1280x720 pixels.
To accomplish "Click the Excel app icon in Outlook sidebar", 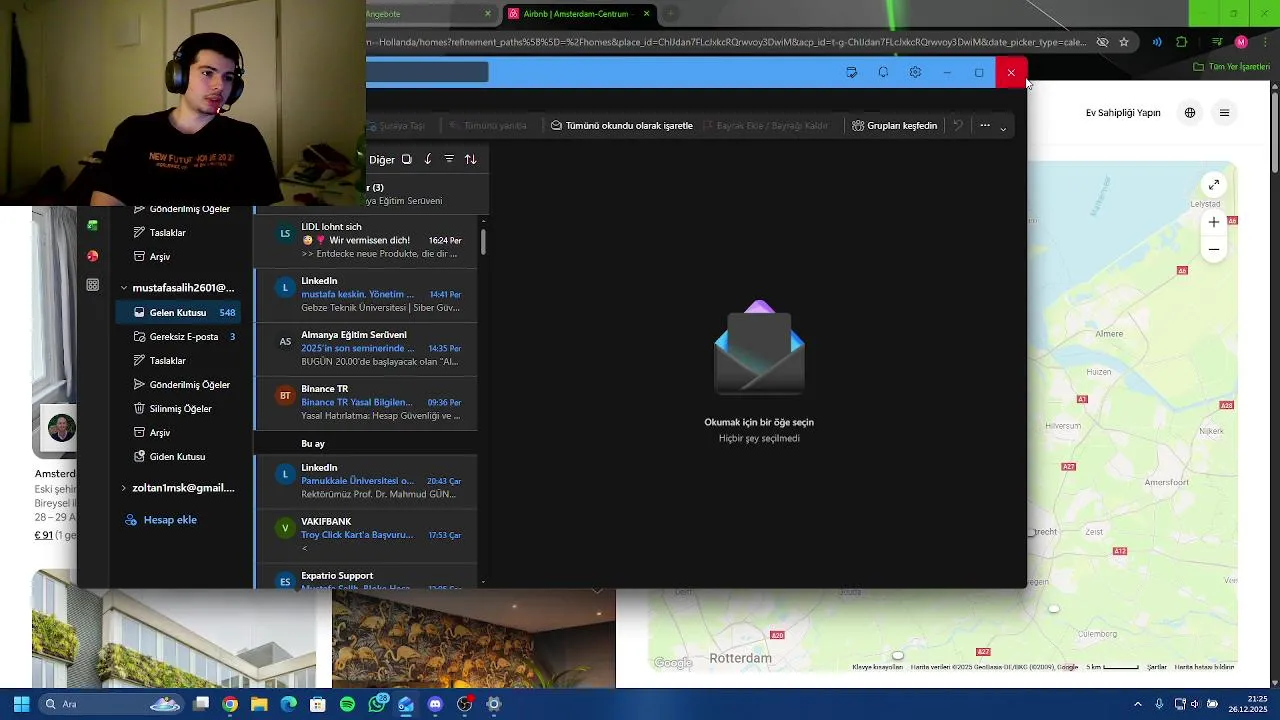I will click(92, 226).
